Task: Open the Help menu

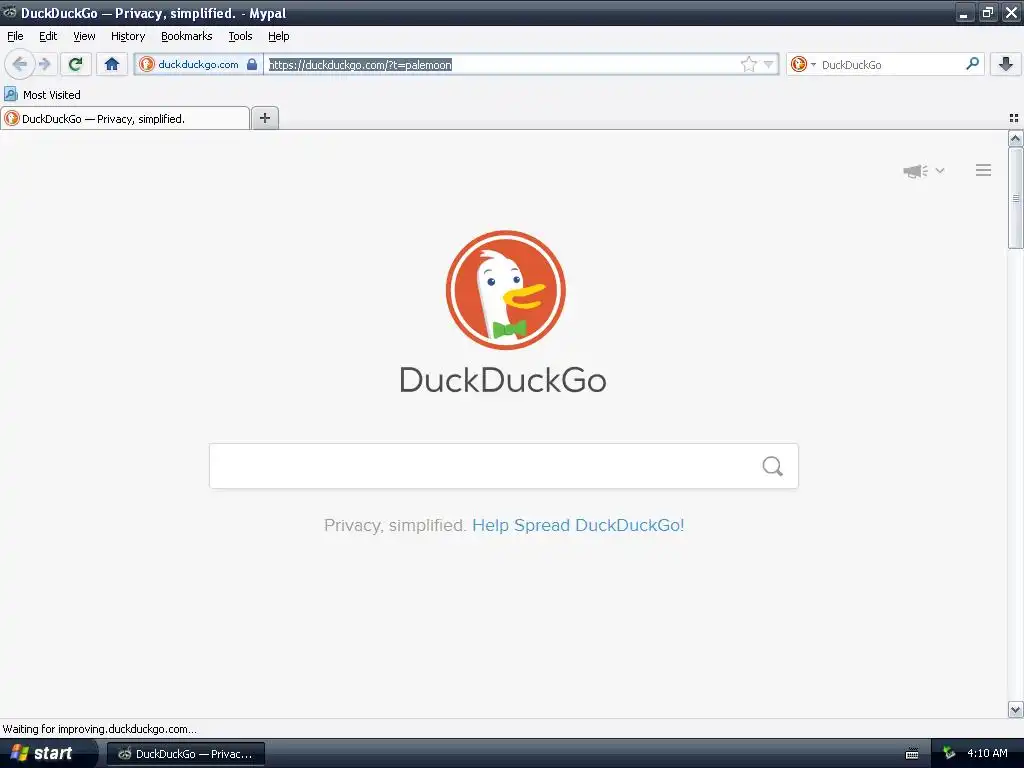Action: [278, 36]
